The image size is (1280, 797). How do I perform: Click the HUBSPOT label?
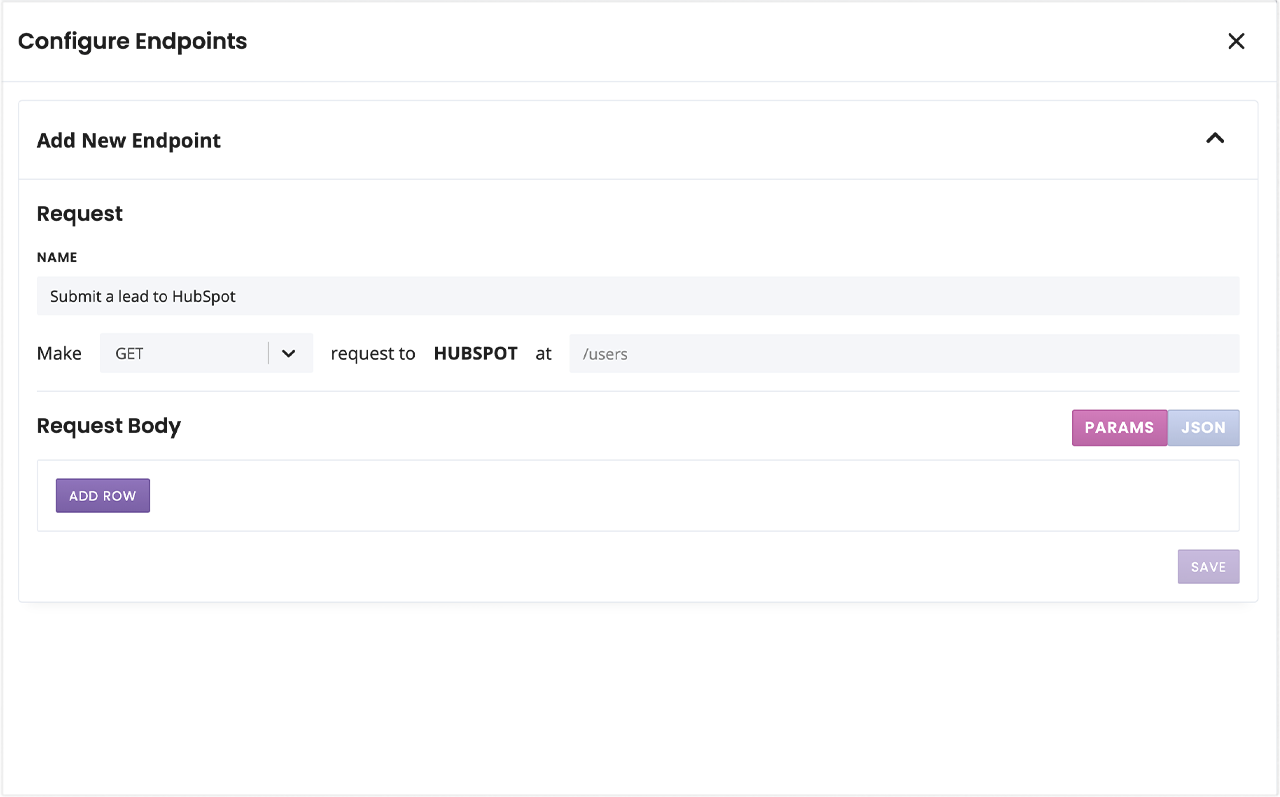pyautogui.click(x=476, y=353)
